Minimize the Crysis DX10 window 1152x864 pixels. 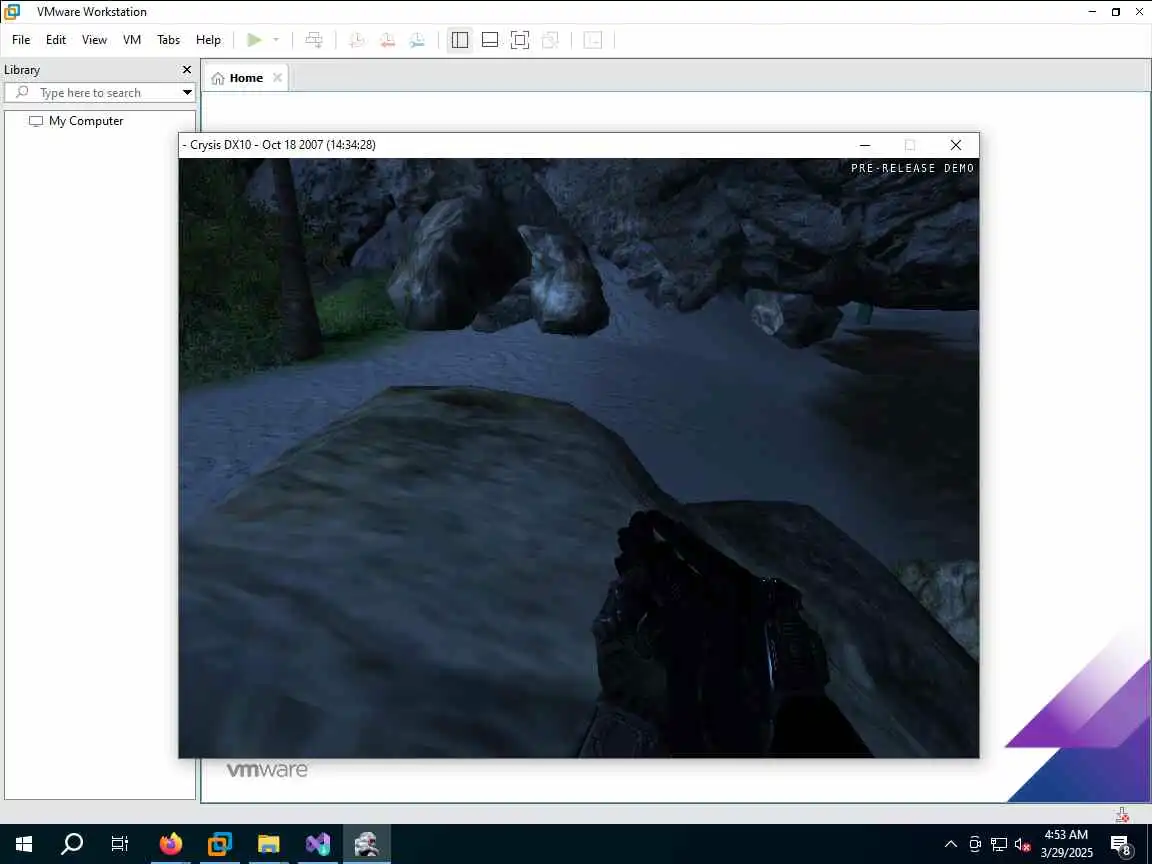pos(865,145)
